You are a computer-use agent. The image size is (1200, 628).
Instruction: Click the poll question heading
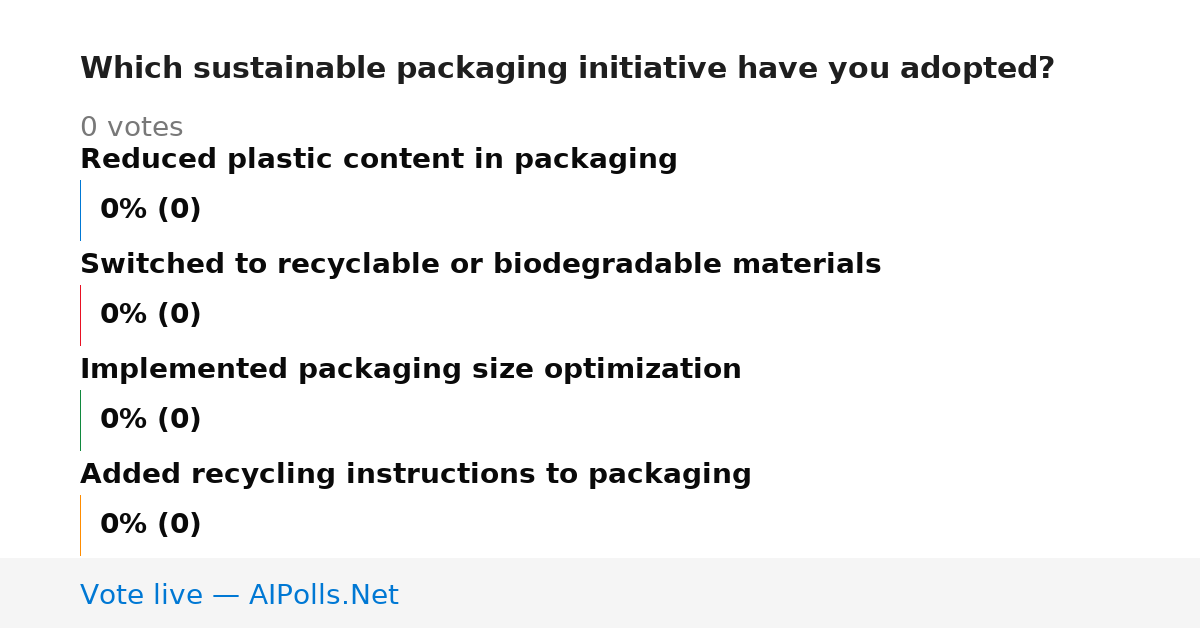[x=567, y=69]
